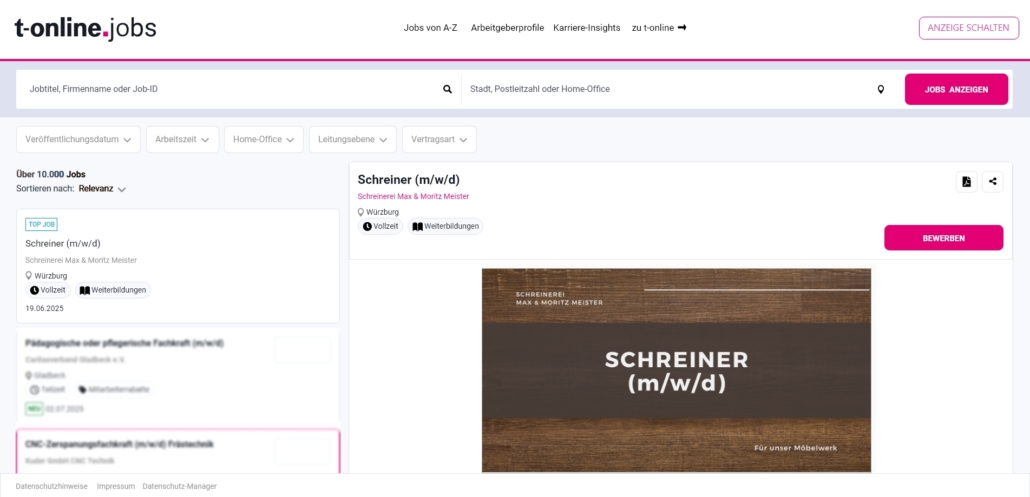Click the JOBS ANZEIGEN button
1030x497 pixels.
point(956,89)
